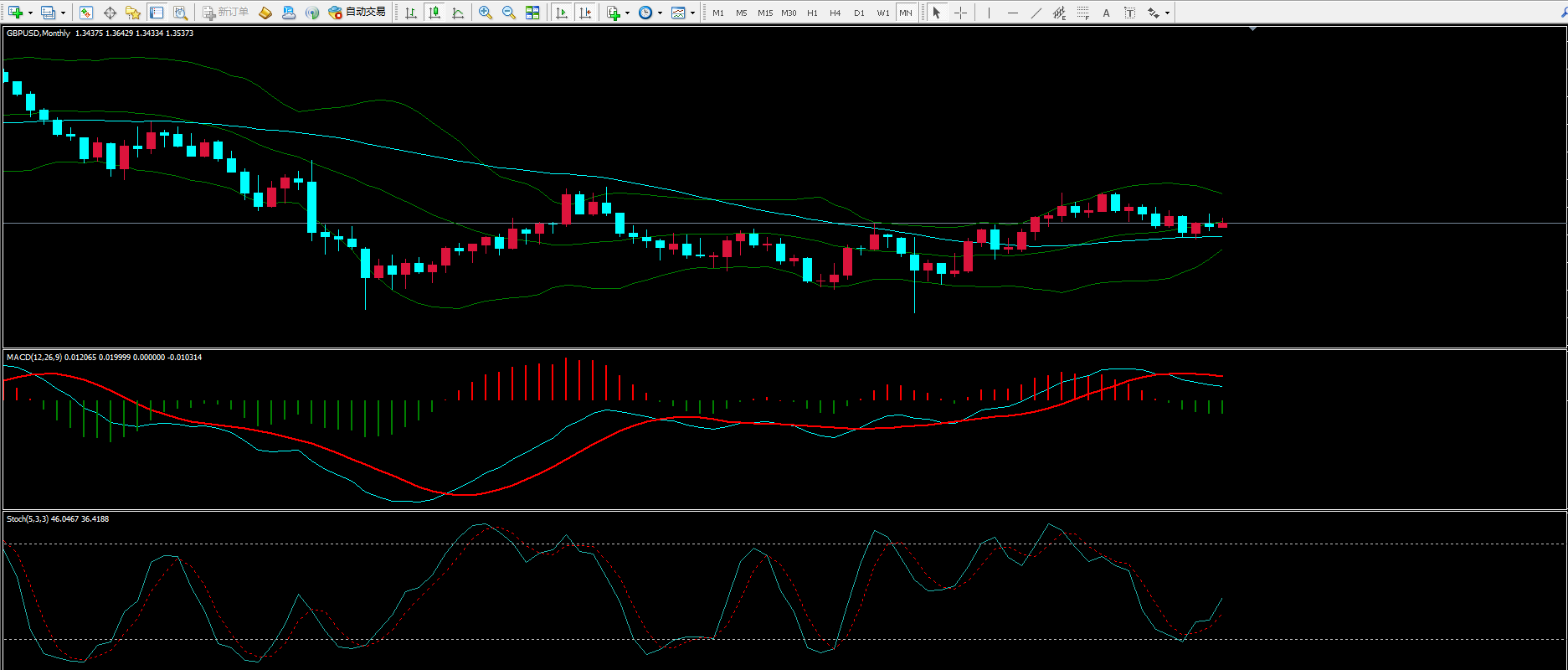The image size is (1568, 670).
Task: Expand the chart templates dropdown arrow
Action: (x=692, y=13)
